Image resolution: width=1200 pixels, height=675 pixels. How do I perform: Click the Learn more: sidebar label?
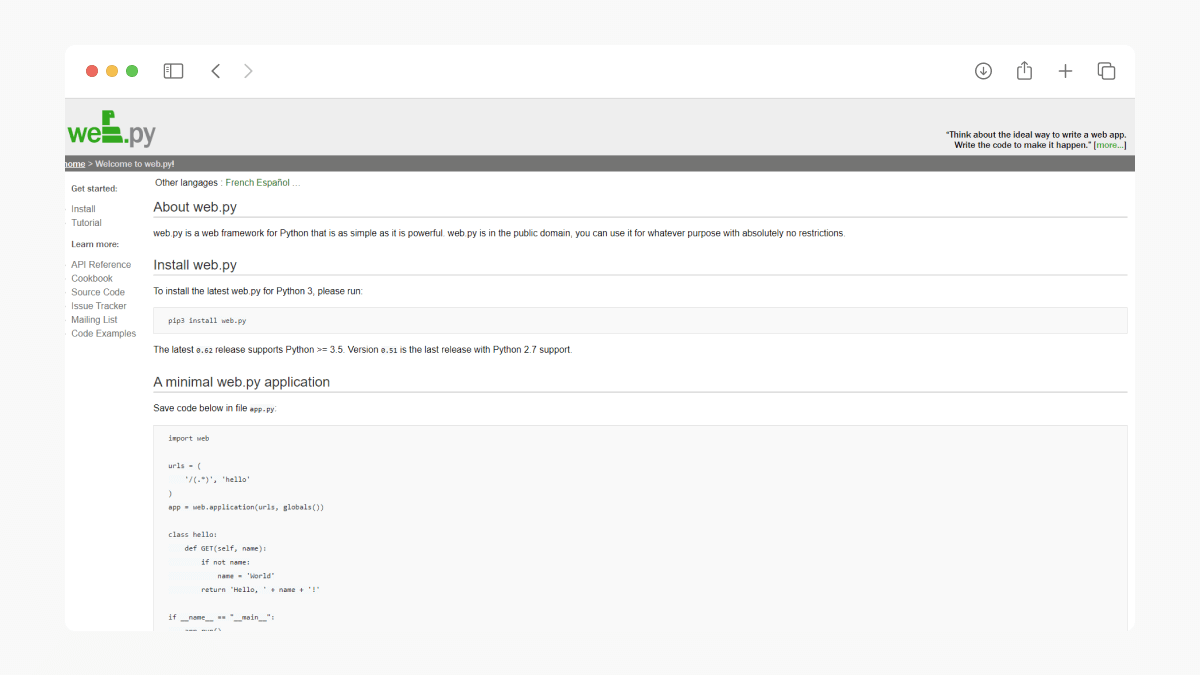(x=95, y=244)
